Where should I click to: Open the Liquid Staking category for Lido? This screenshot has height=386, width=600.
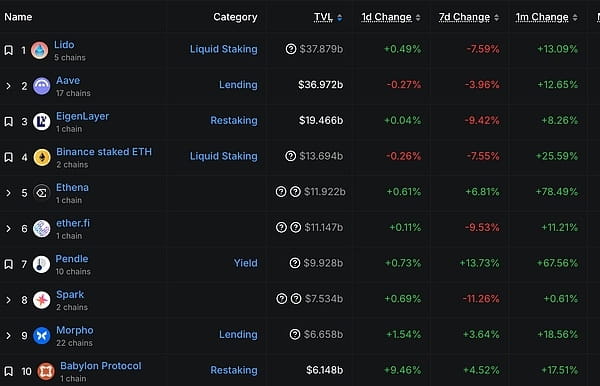point(223,49)
